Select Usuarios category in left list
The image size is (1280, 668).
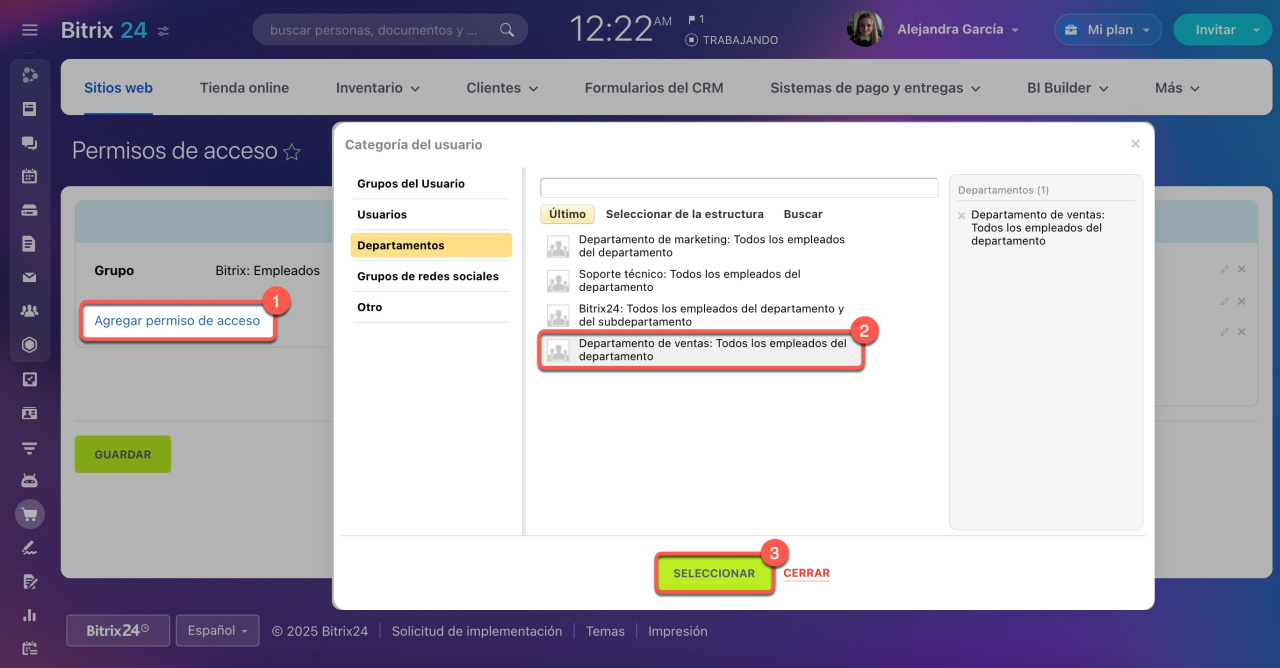[x=382, y=215]
